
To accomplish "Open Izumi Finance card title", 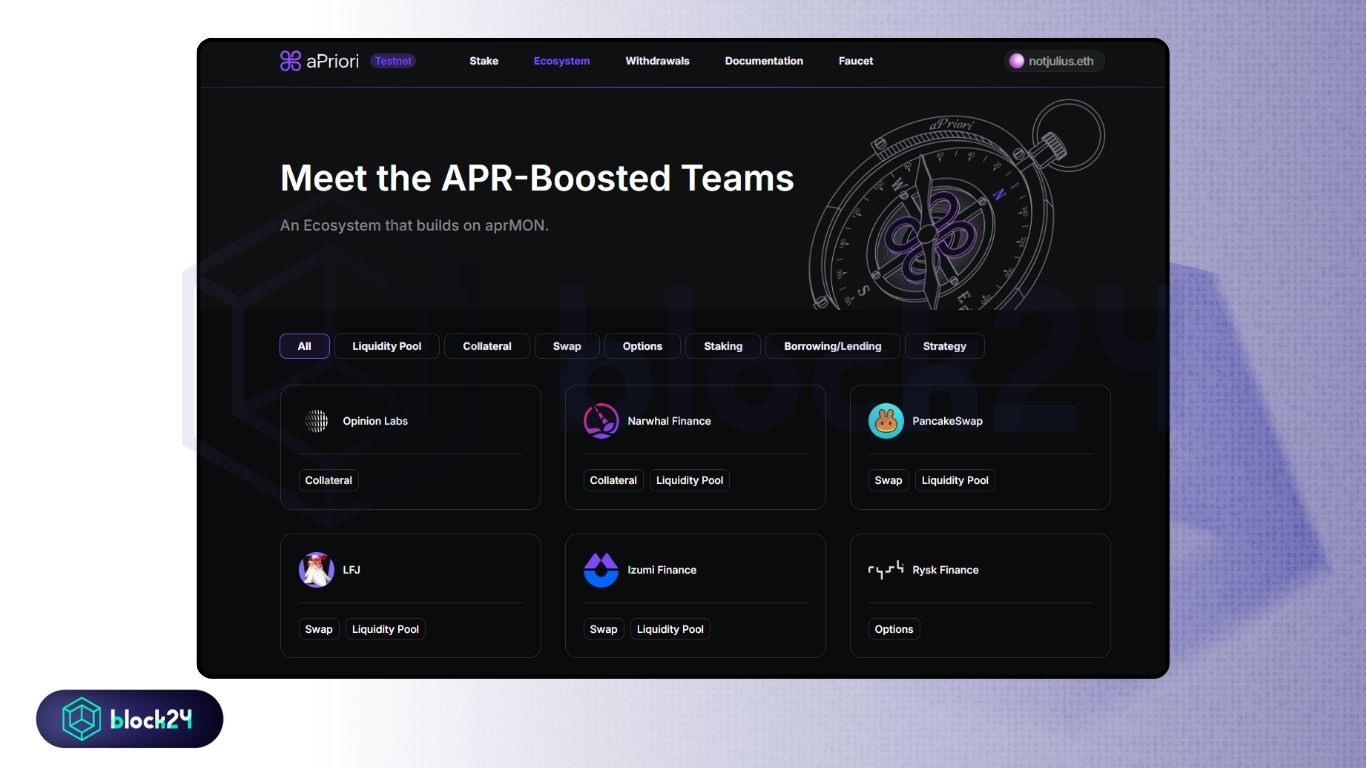I will click(662, 570).
